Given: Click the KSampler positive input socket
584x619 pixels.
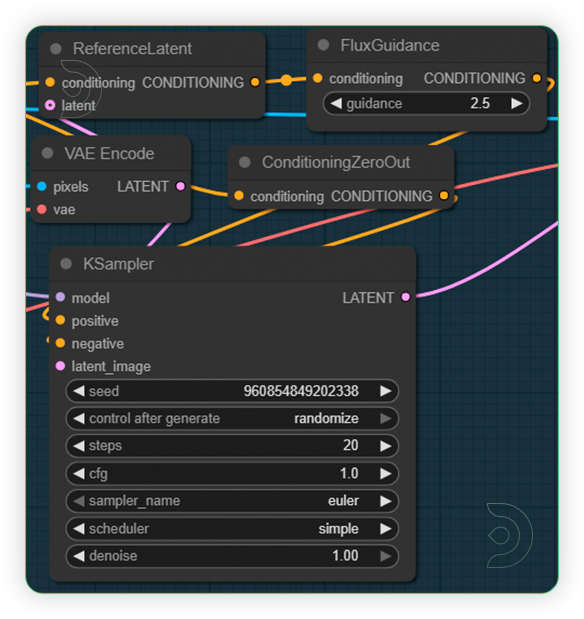Looking at the screenshot, I should (60, 320).
